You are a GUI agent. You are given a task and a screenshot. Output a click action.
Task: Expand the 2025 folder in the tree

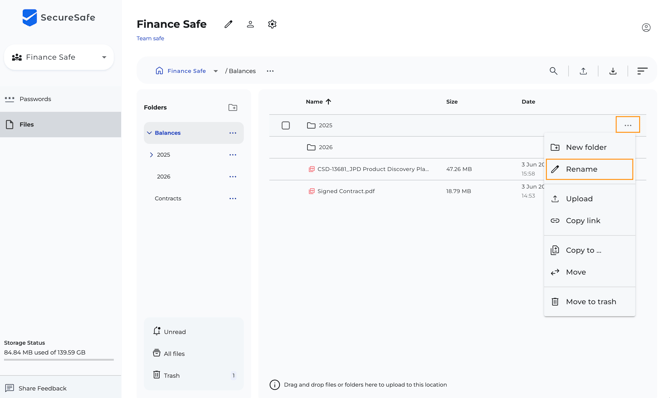point(151,155)
